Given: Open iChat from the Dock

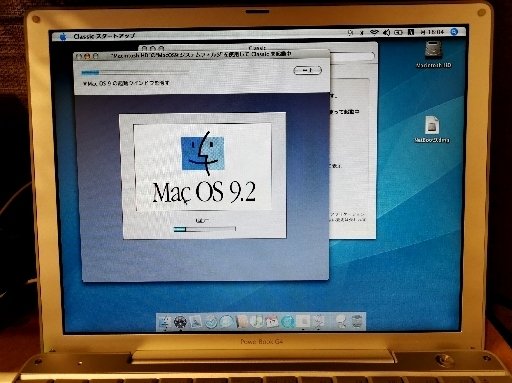Looking at the screenshot, I should coord(226,322).
